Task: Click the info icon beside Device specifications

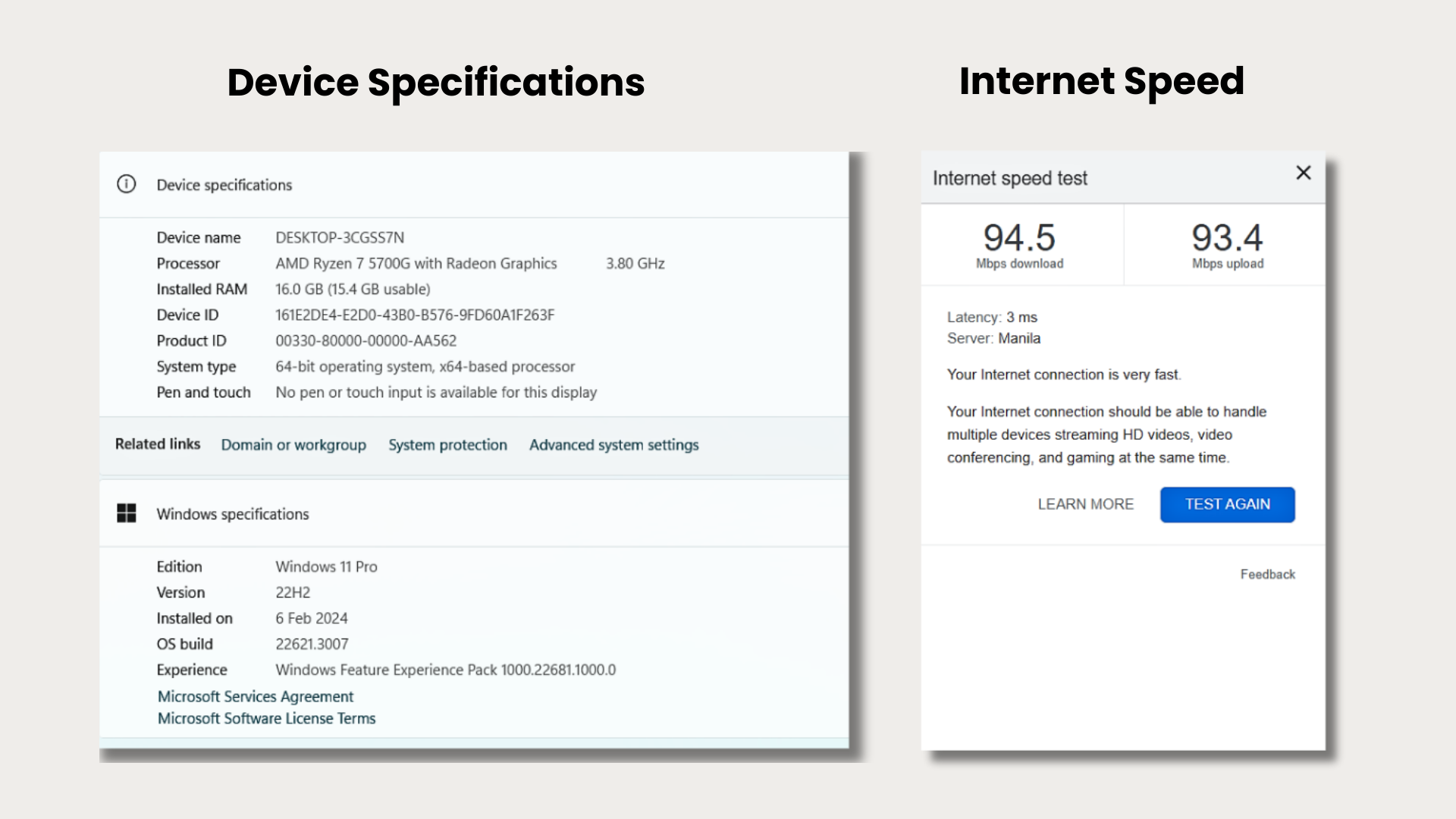Action: point(127,184)
